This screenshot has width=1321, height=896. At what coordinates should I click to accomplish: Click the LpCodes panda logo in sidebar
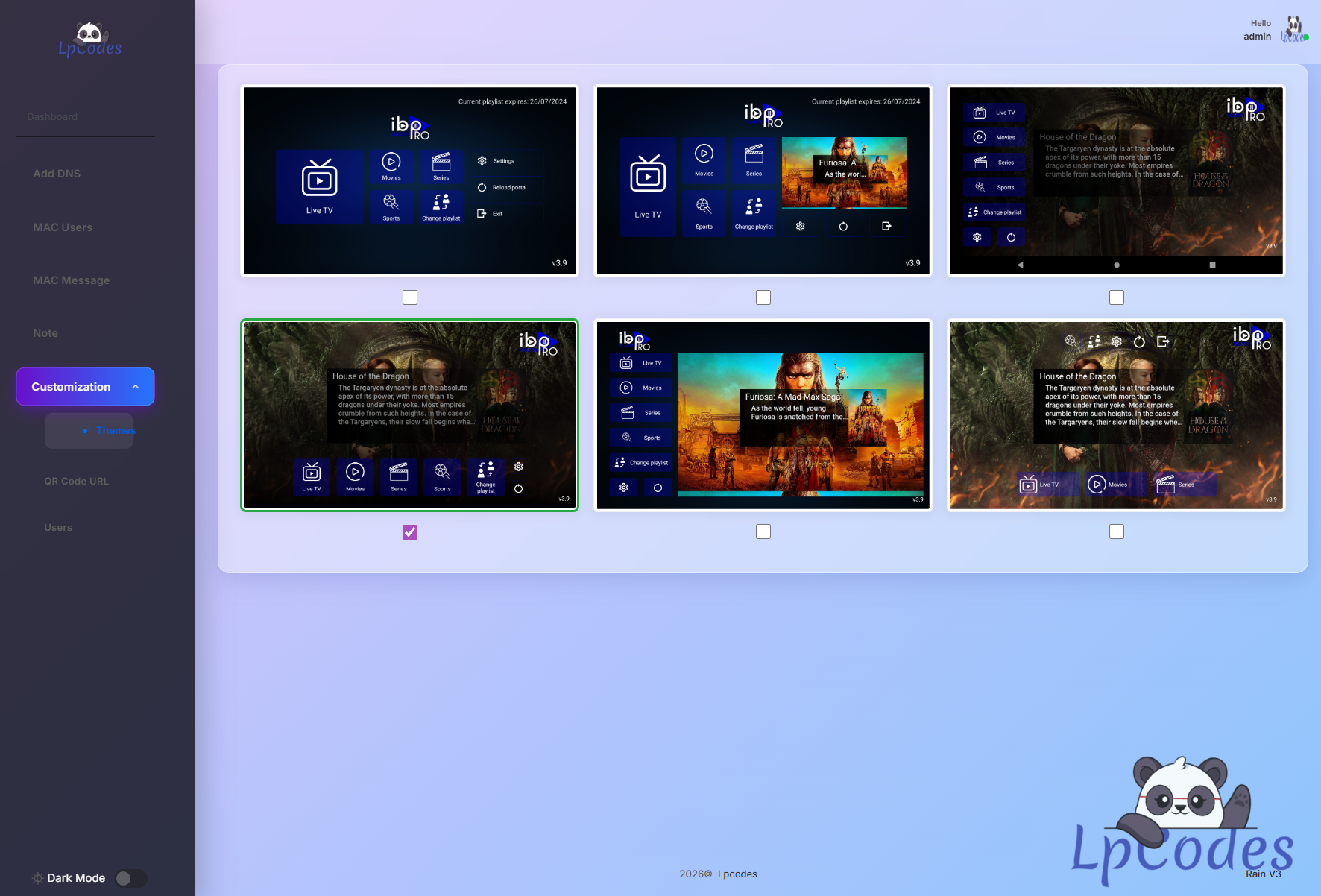[90, 40]
